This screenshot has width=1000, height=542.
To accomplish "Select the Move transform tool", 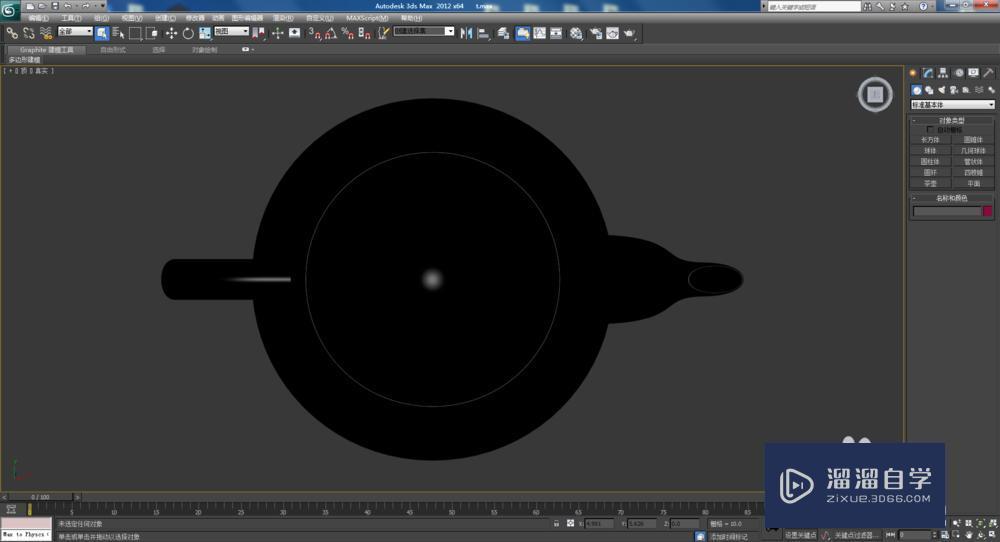I will [171, 33].
